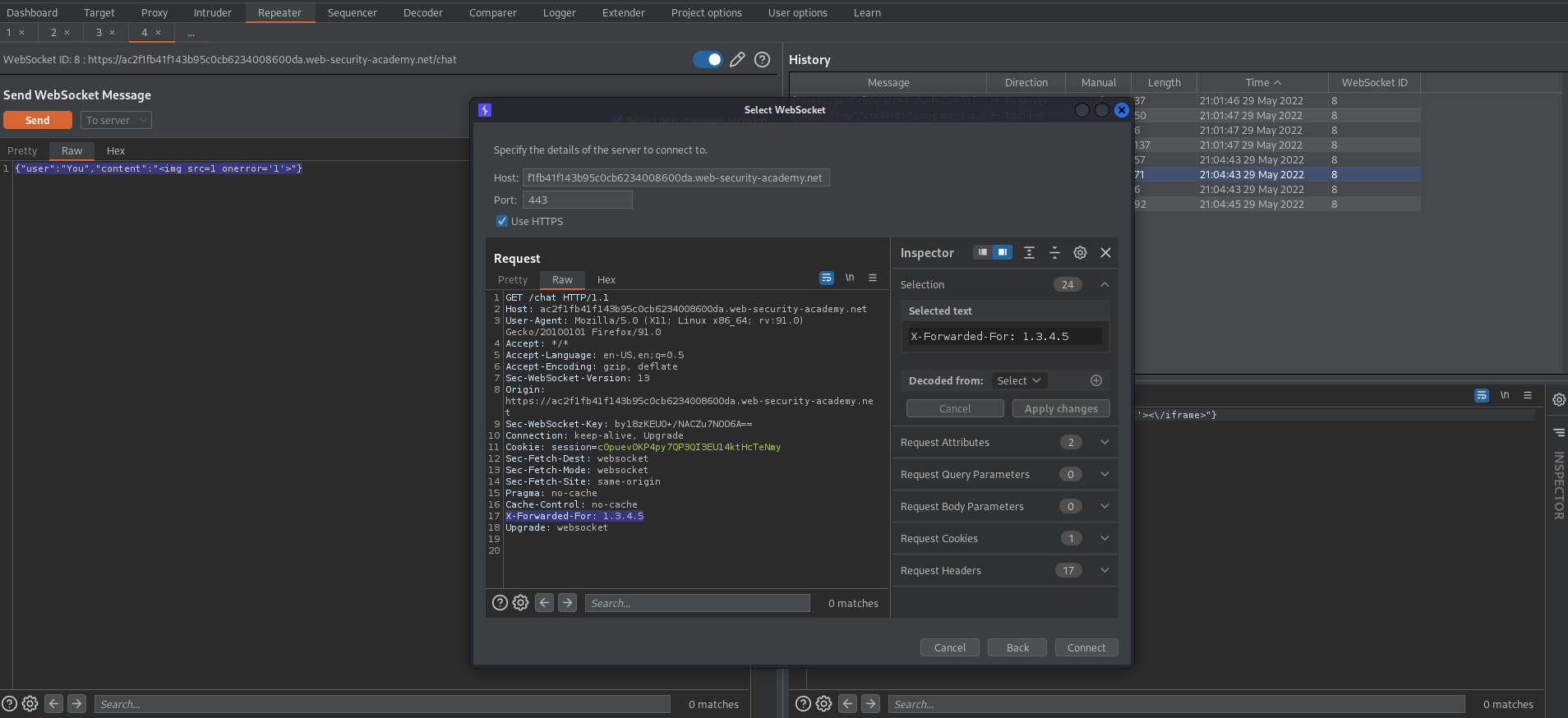Open the To server direction dropdown
The width and height of the screenshot is (1568, 718).
click(116, 120)
